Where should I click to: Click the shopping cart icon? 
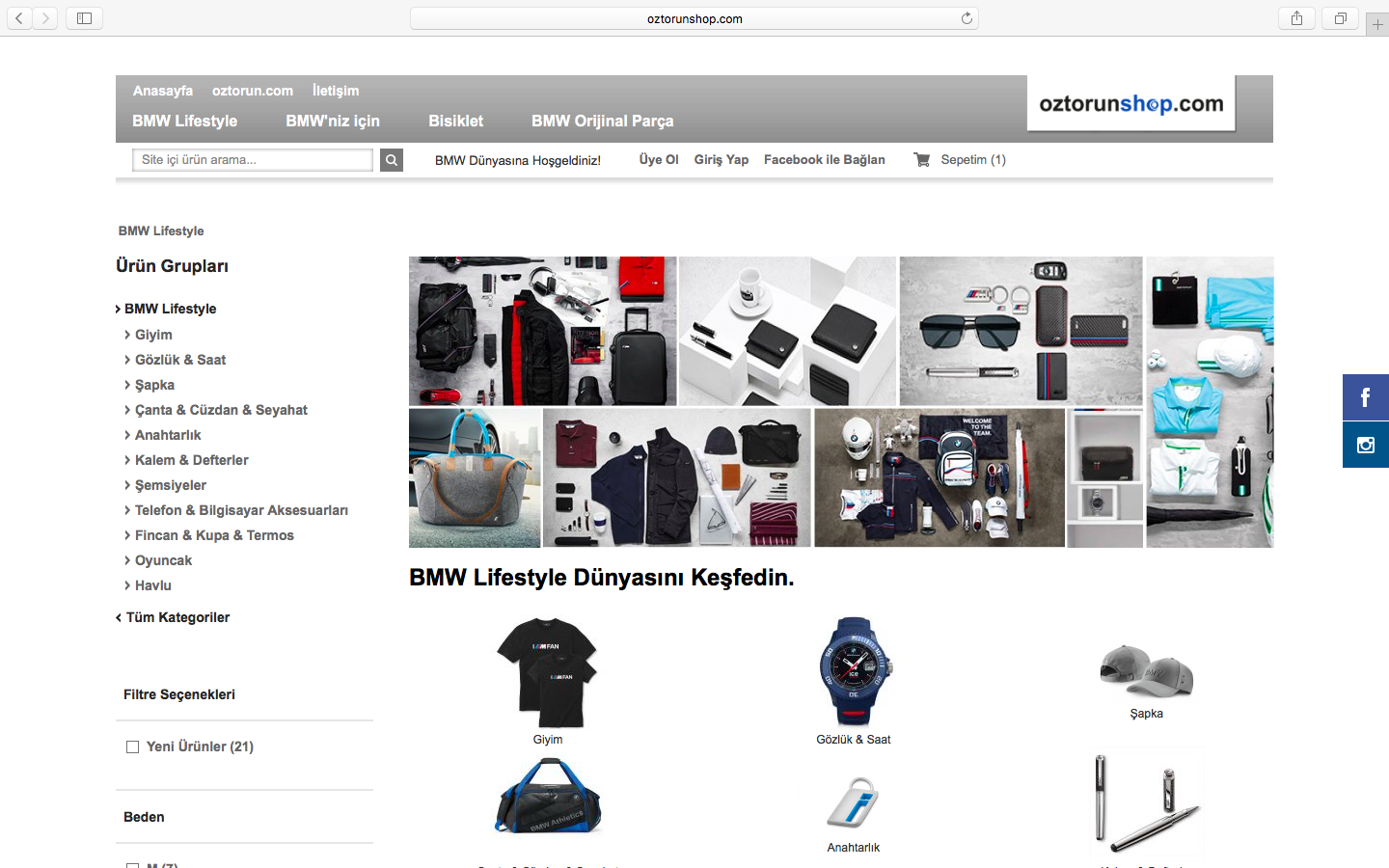pyautogui.click(x=922, y=160)
